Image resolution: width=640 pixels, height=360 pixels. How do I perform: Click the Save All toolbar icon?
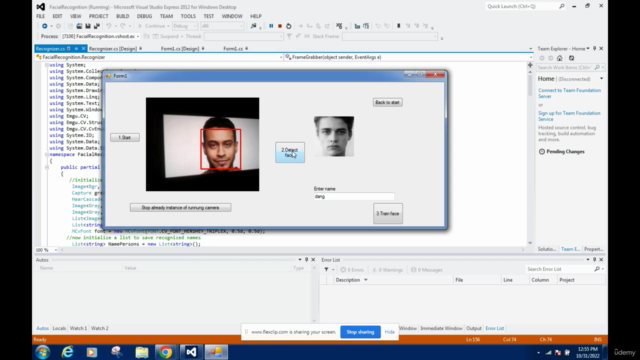pyautogui.click(x=97, y=26)
